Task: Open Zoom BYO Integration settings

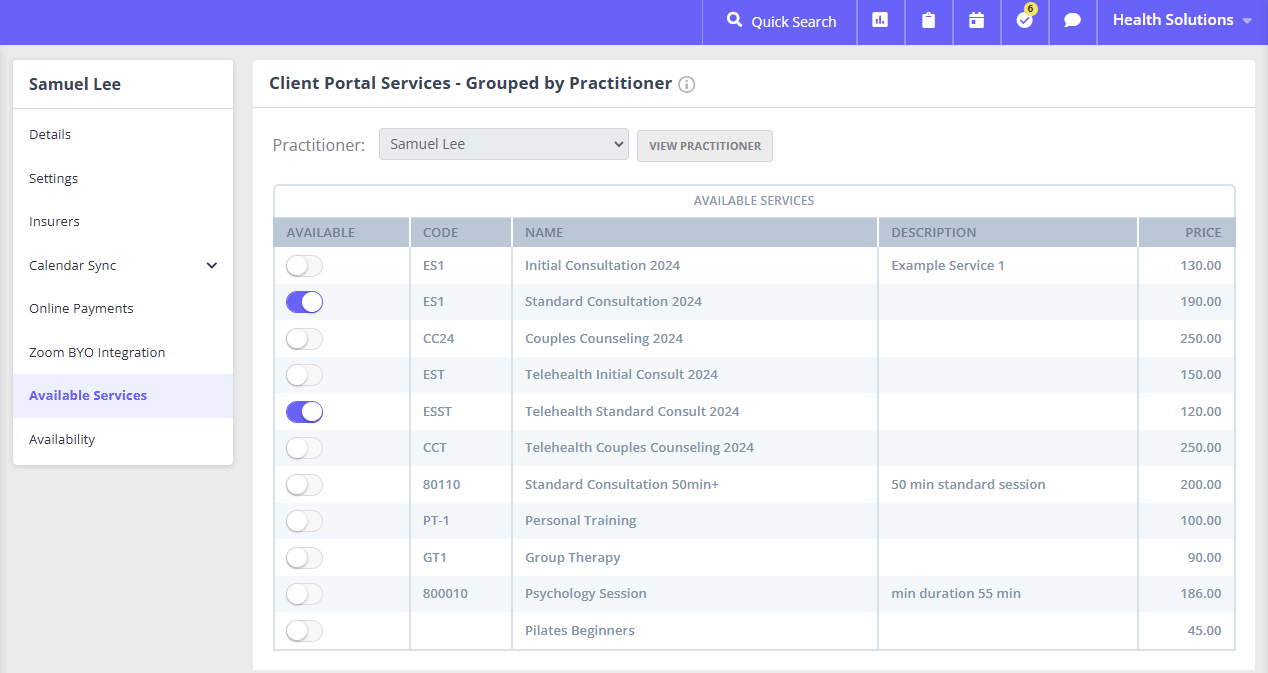Action: tap(97, 353)
